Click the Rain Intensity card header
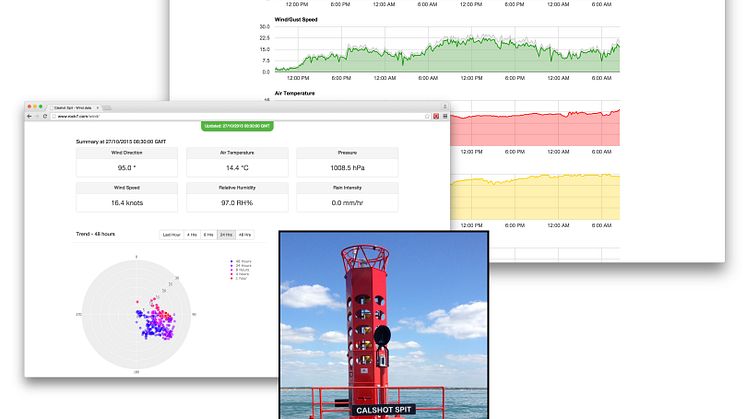Viewport: 746px width, 419px height. (347, 188)
